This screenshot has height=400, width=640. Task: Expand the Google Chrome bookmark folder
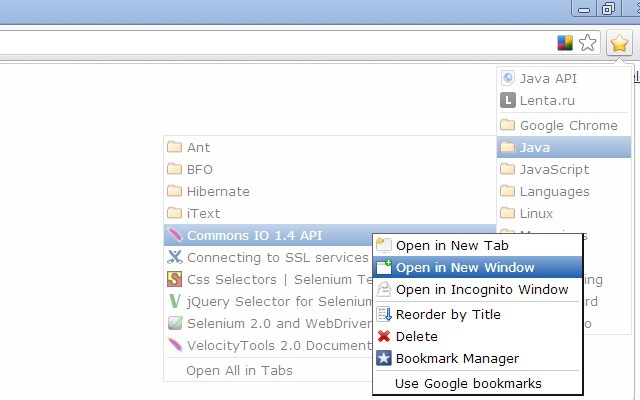(x=568, y=125)
